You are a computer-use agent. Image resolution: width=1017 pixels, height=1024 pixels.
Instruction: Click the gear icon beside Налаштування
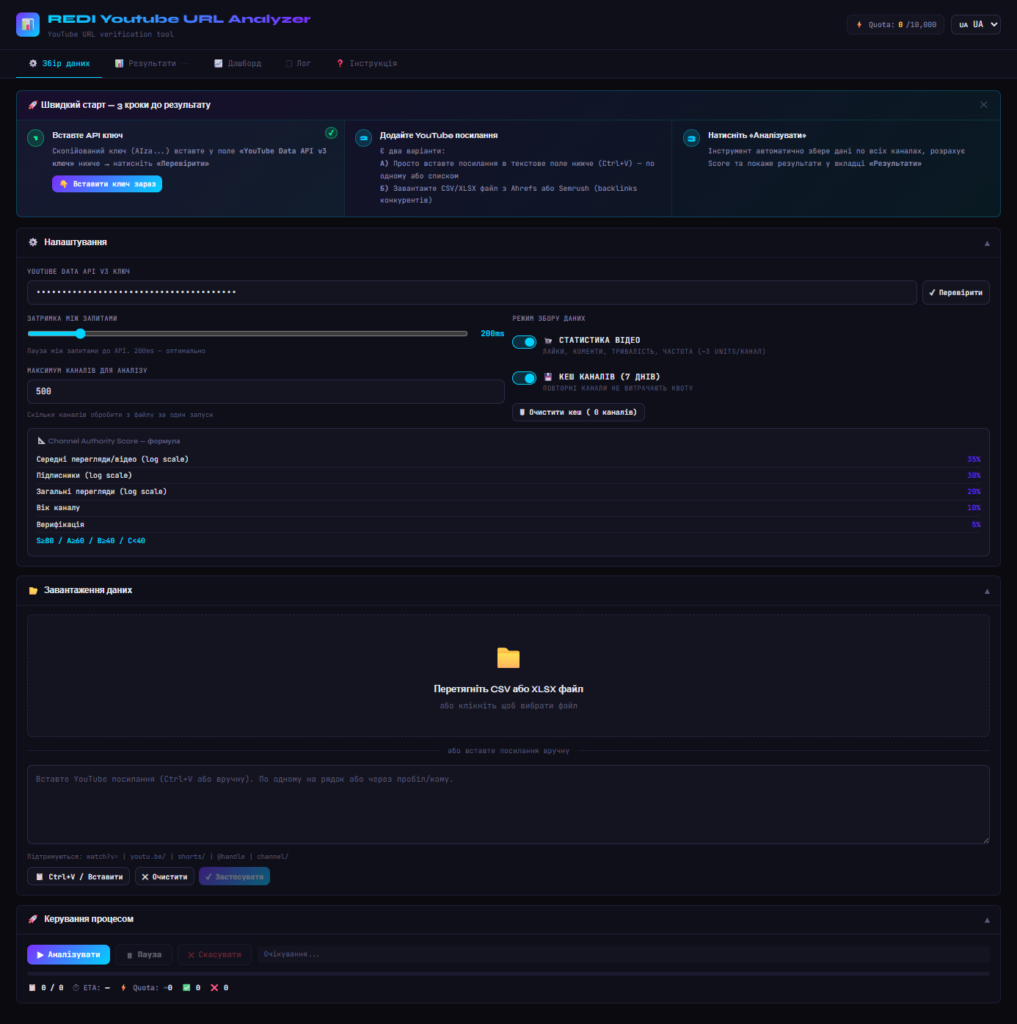coord(33,242)
